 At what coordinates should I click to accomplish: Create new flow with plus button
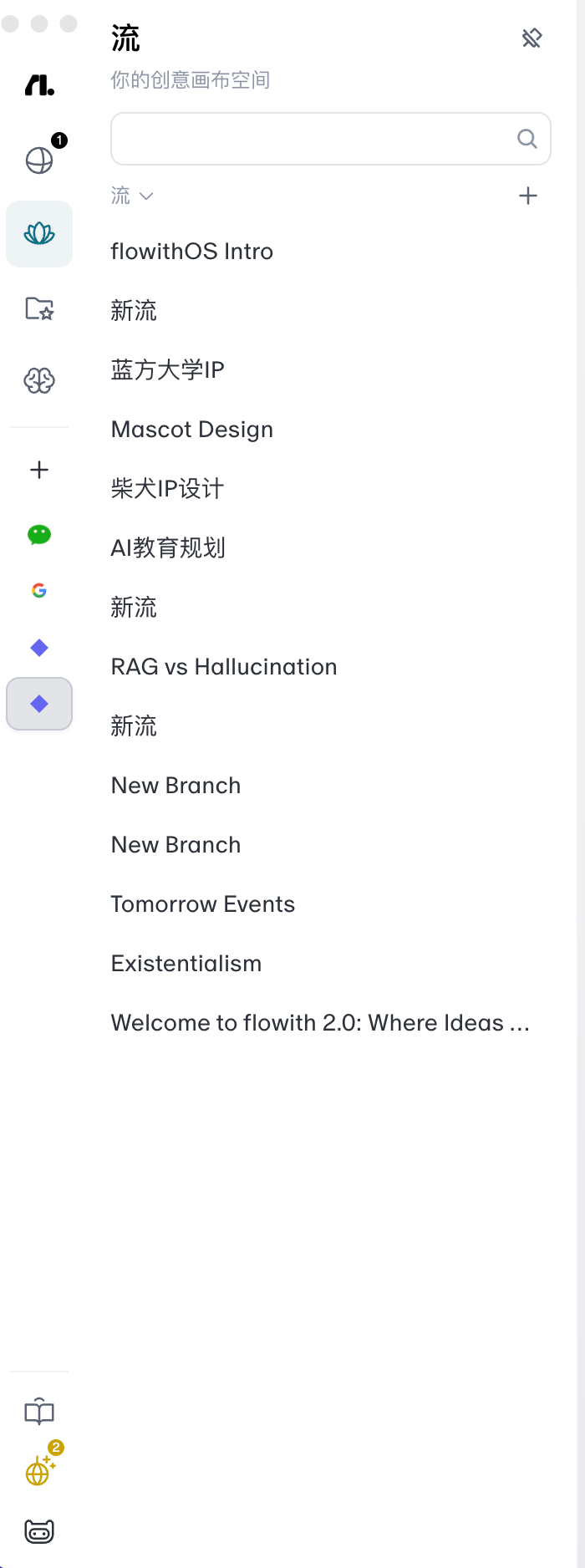(x=528, y=196)
